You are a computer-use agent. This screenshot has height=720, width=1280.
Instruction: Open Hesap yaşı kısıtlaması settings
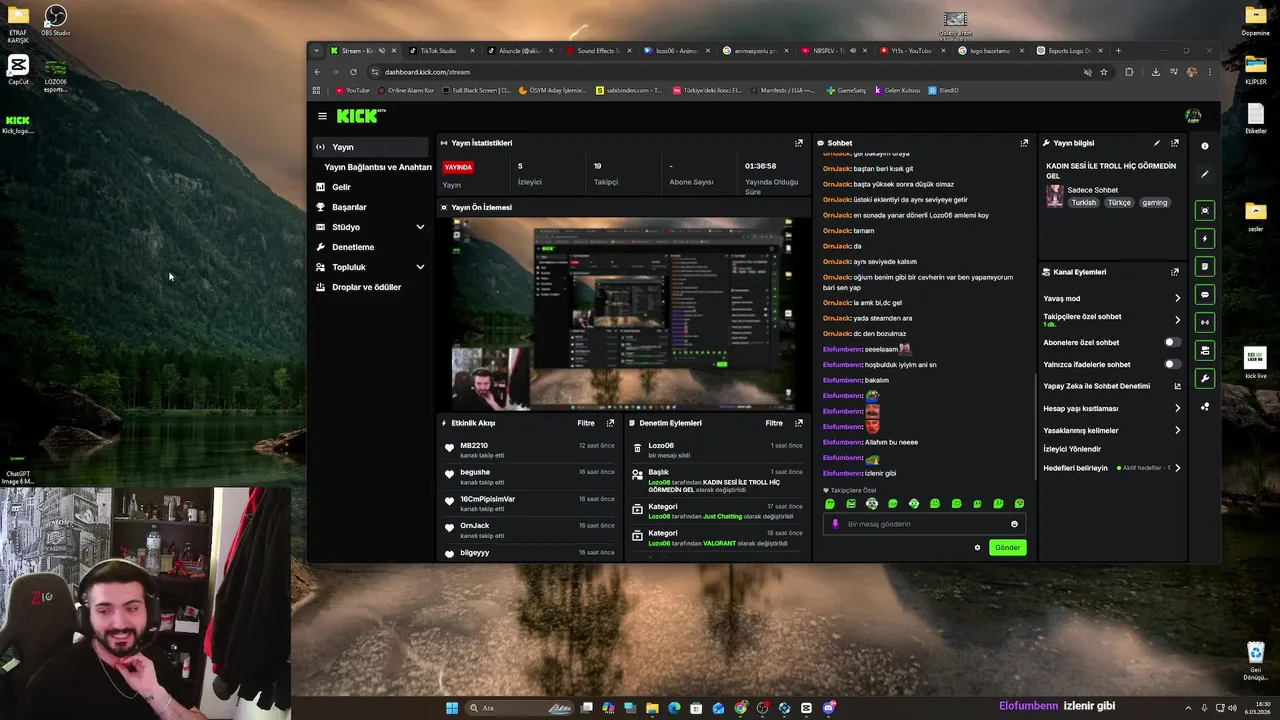coord(1112,408)
